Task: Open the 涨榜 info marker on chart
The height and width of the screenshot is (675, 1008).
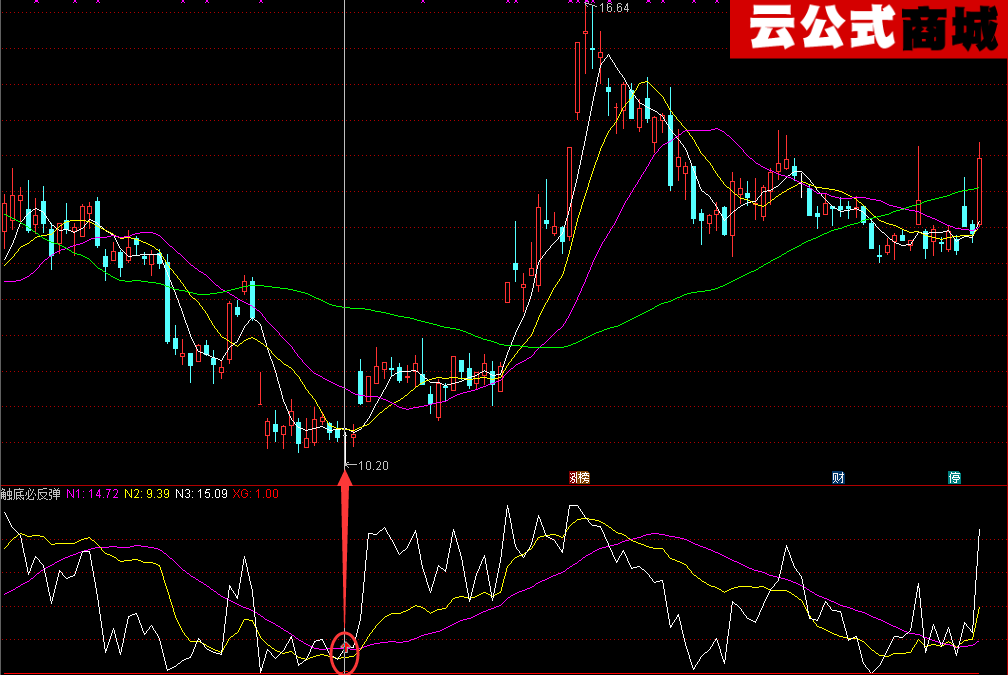Action: click(x=579, y=478)
